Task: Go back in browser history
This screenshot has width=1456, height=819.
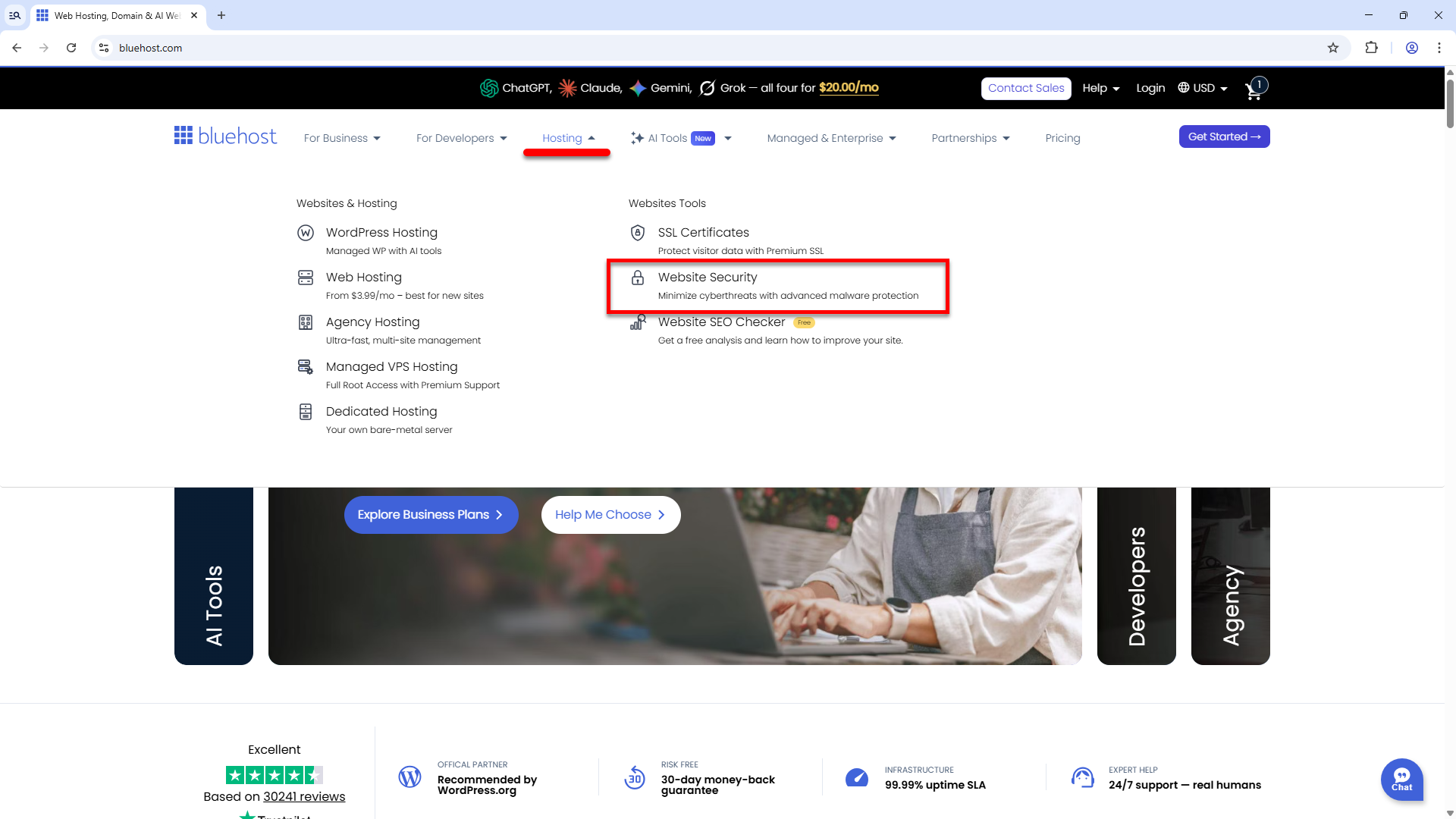Action: pos(17,48)
